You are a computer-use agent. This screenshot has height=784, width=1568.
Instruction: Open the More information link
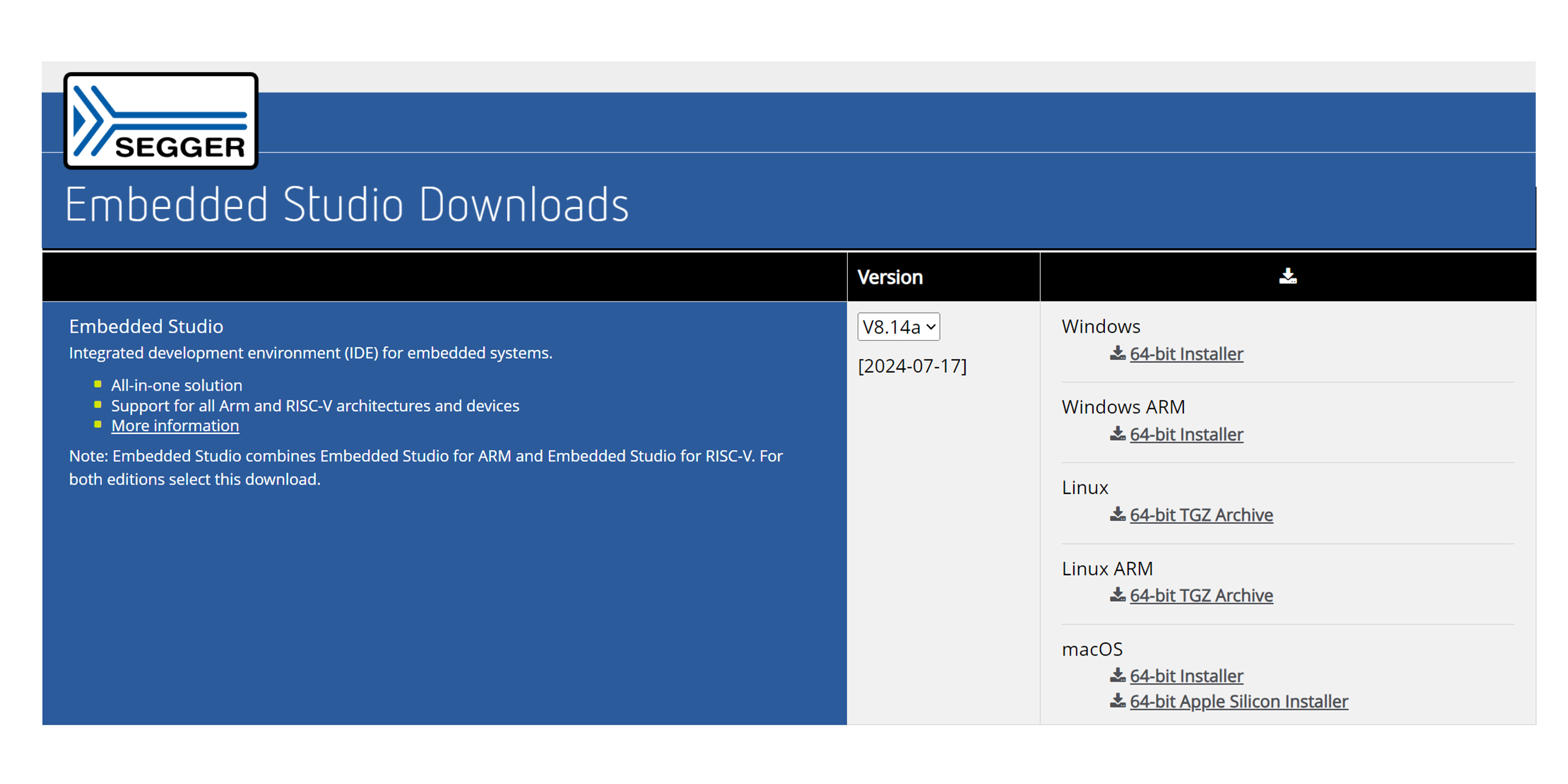click(175, 426)
